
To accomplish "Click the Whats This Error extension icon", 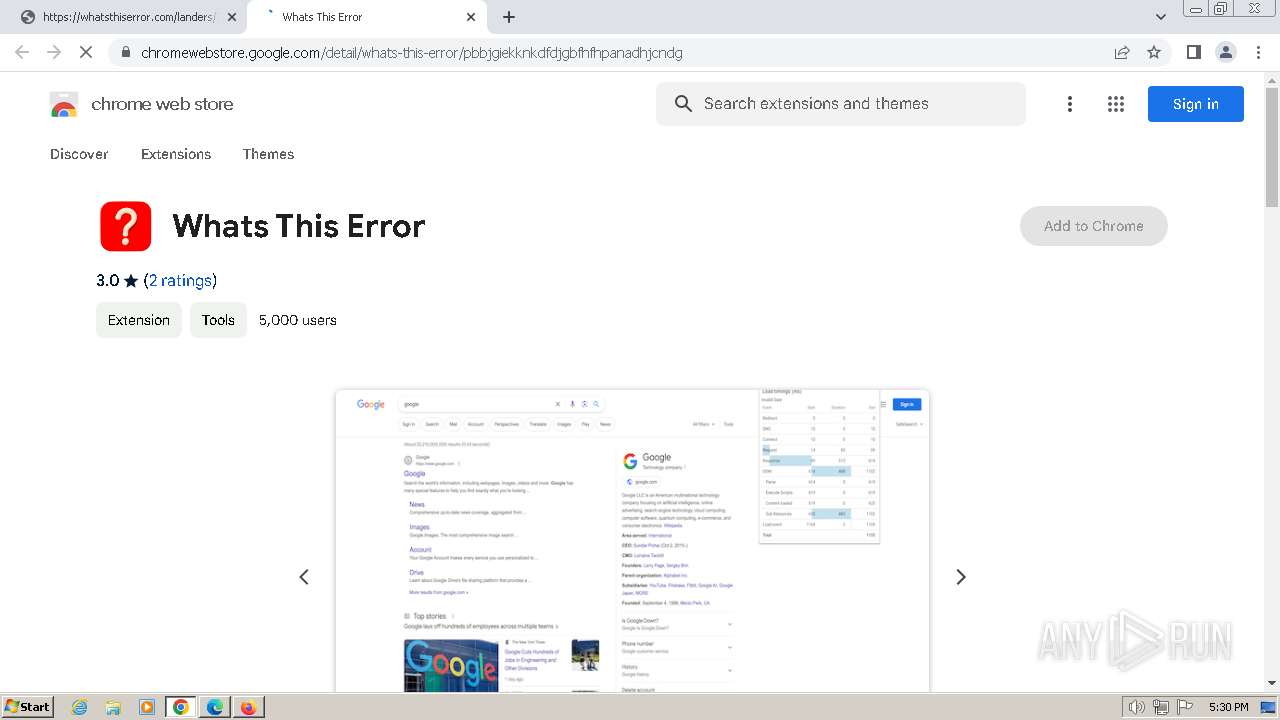I will coord(126,226).
